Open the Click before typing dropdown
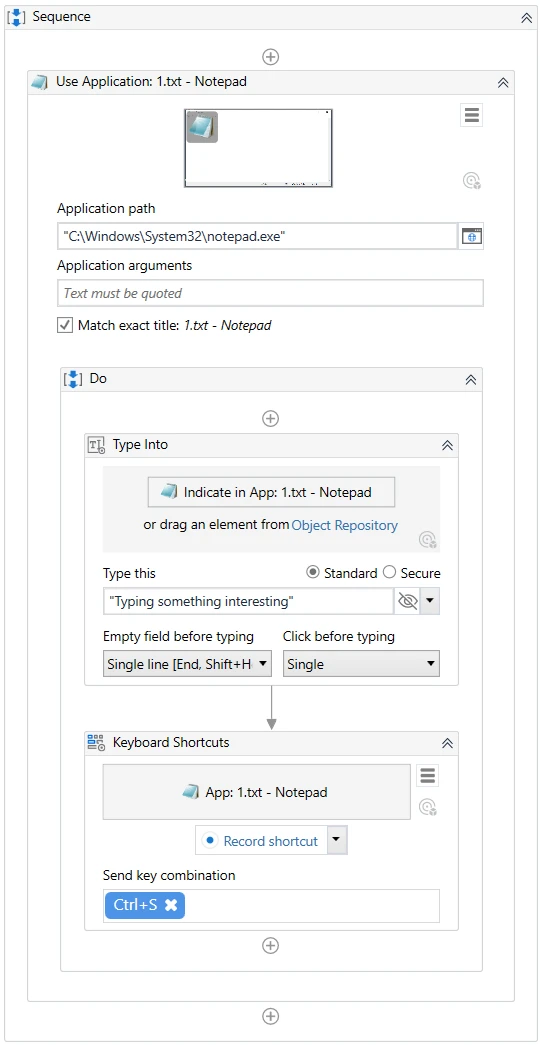The width and height of the screenshot is (540, 1045). tap(361, 664)
